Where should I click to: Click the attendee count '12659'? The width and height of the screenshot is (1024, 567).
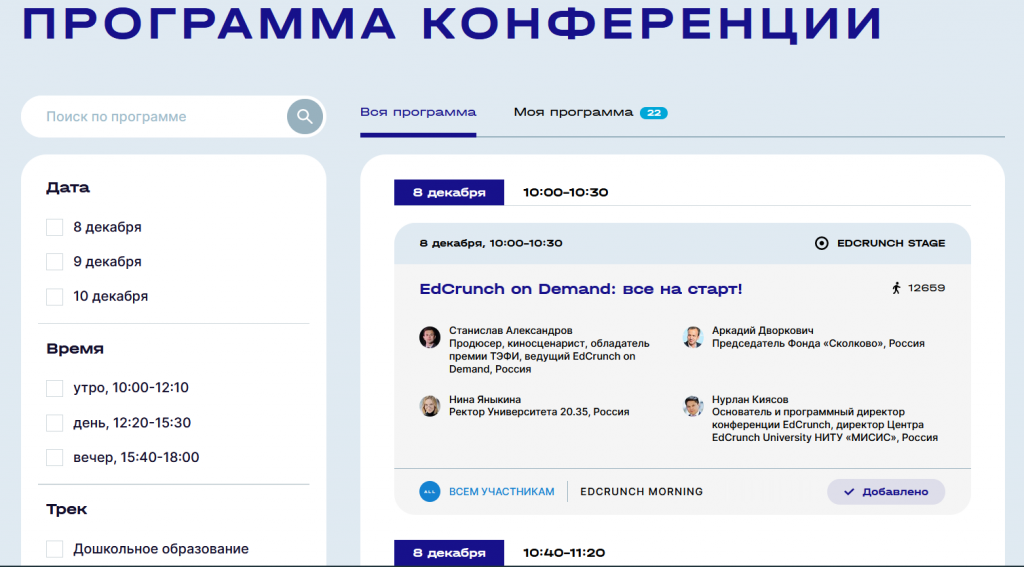pos(927,288)
